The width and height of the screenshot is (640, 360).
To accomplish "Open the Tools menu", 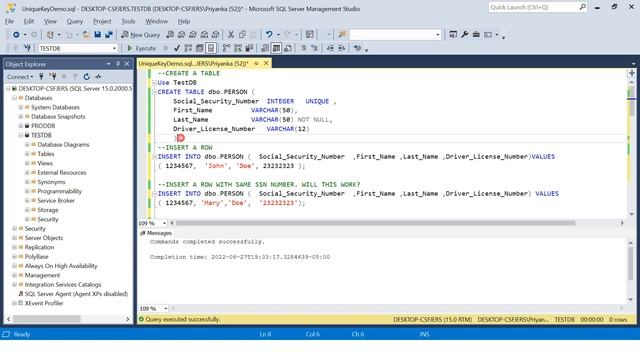I will pos(128,21).
